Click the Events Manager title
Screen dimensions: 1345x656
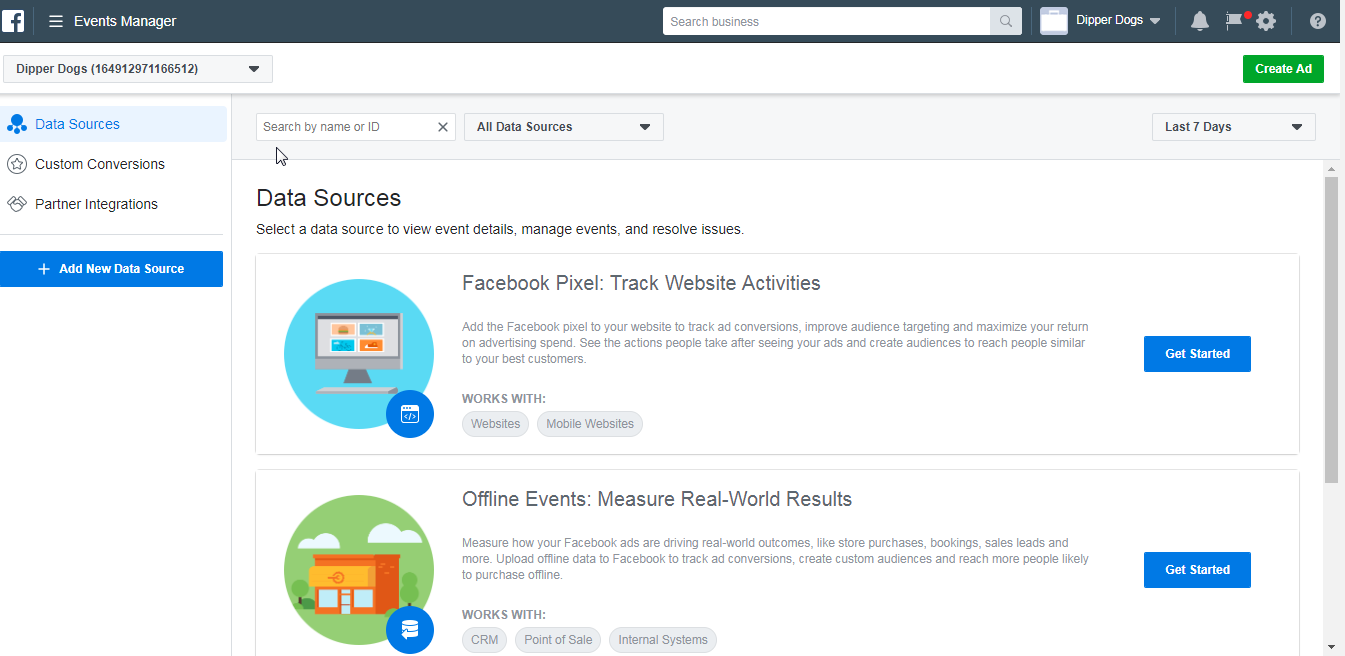125,21
